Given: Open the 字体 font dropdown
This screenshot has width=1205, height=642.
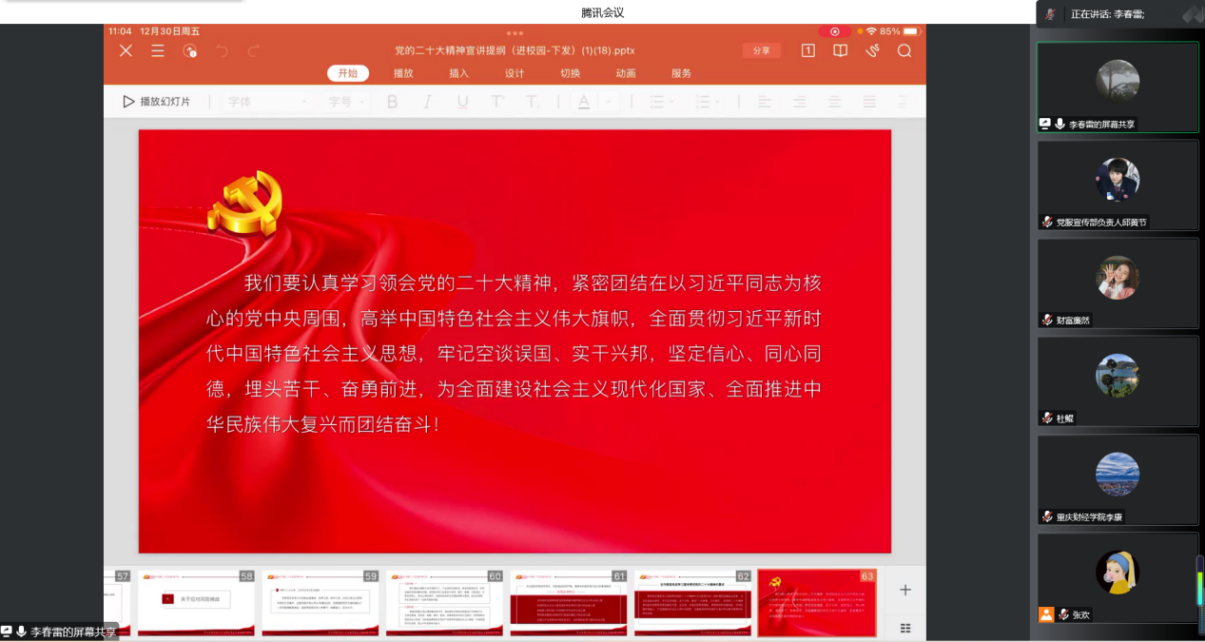Looking at the screenshot, I should [267, 102].
